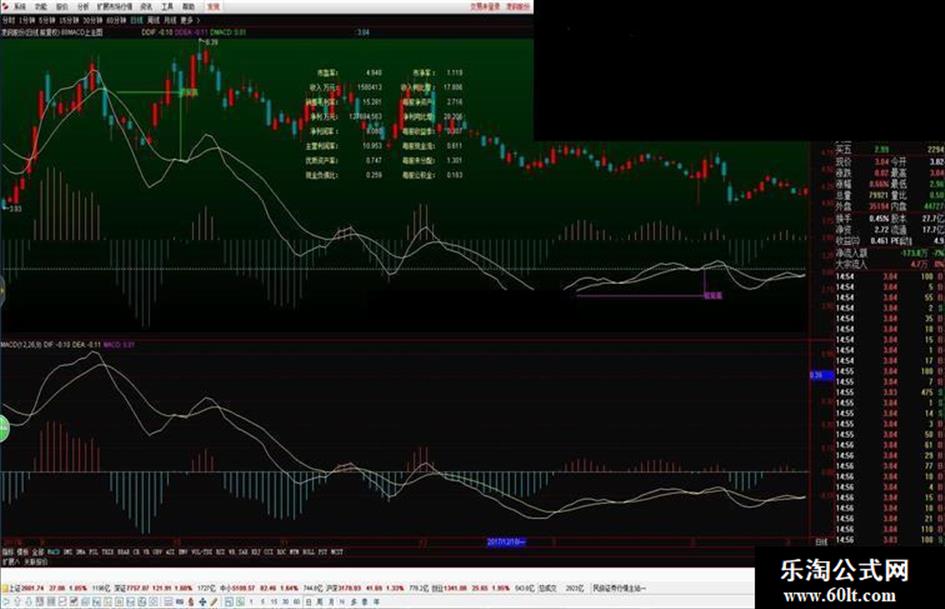Select the TRIX indicator tab
945x609 pixels.
click(108, 552)
